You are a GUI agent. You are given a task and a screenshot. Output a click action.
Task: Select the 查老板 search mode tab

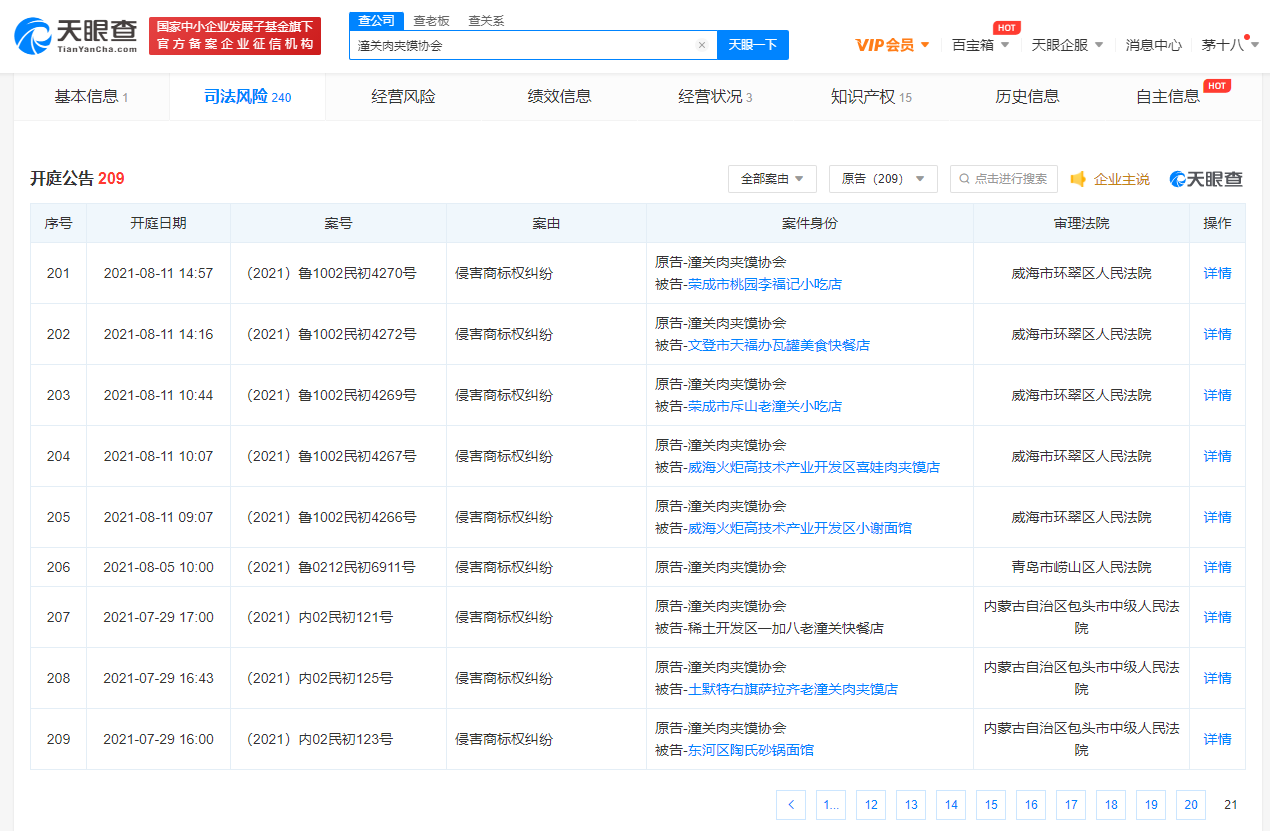pos(431,21)
